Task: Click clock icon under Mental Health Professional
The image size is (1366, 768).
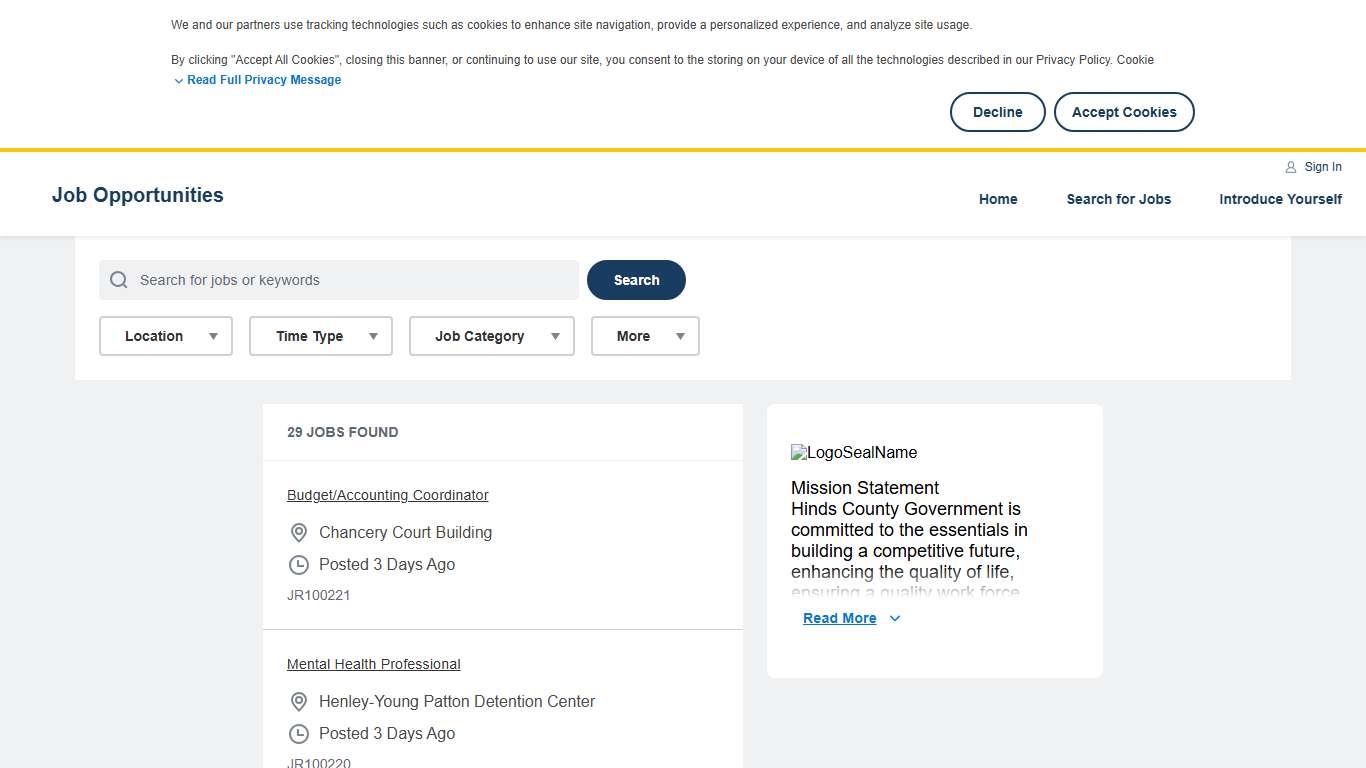Action: pyautogui.click(x=299, y=734)
